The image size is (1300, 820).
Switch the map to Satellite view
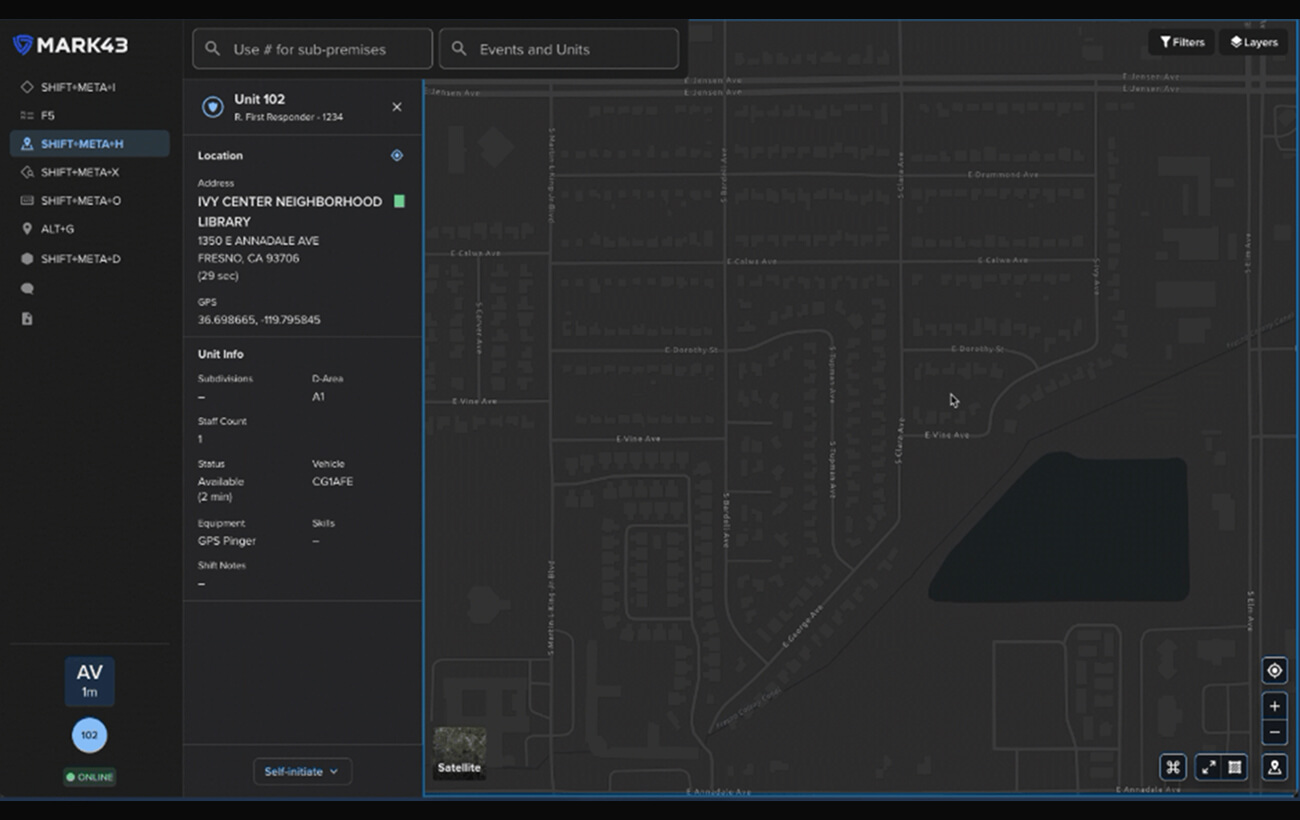point(459,752)
